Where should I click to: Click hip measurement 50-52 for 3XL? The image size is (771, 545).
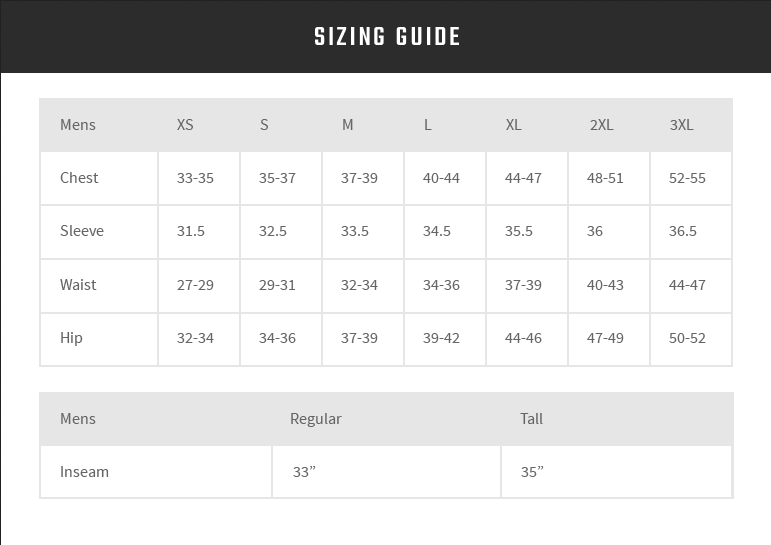point(687,338)
